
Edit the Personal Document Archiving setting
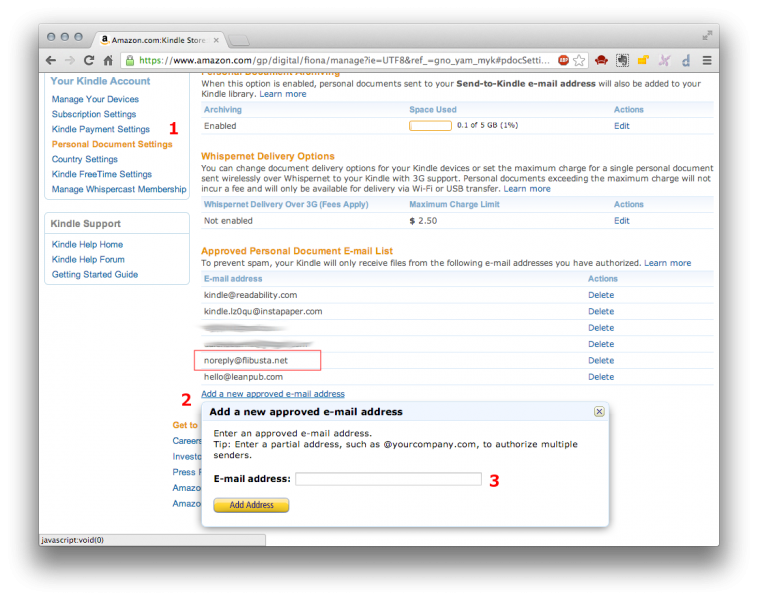coord(622,126)
